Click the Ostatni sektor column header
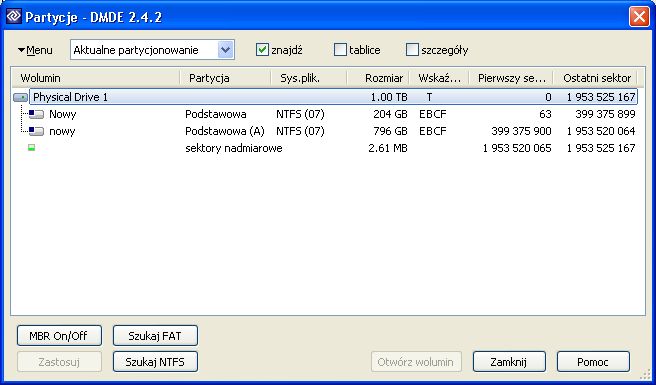Viewport: 656px width, 385px height. (595, 78)
